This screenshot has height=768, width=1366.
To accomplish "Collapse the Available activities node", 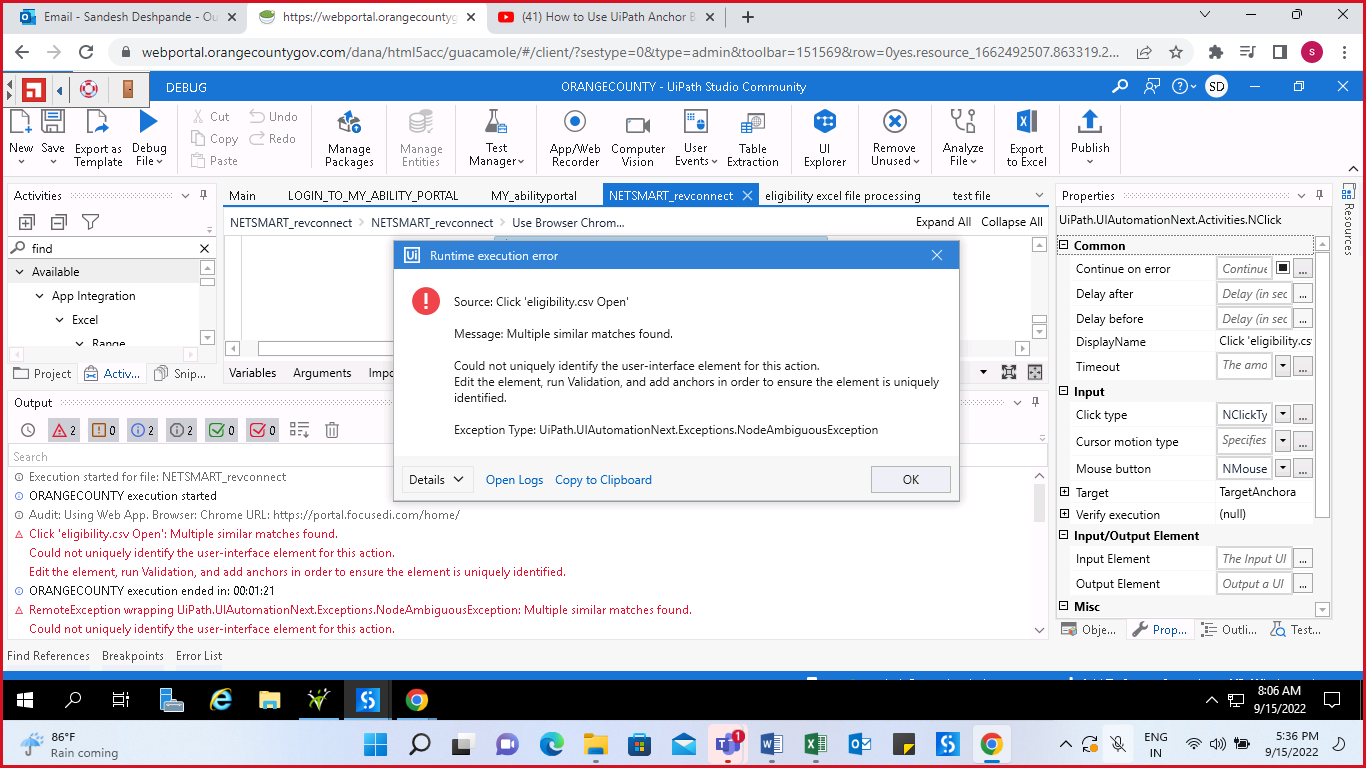I will (19, 272).
